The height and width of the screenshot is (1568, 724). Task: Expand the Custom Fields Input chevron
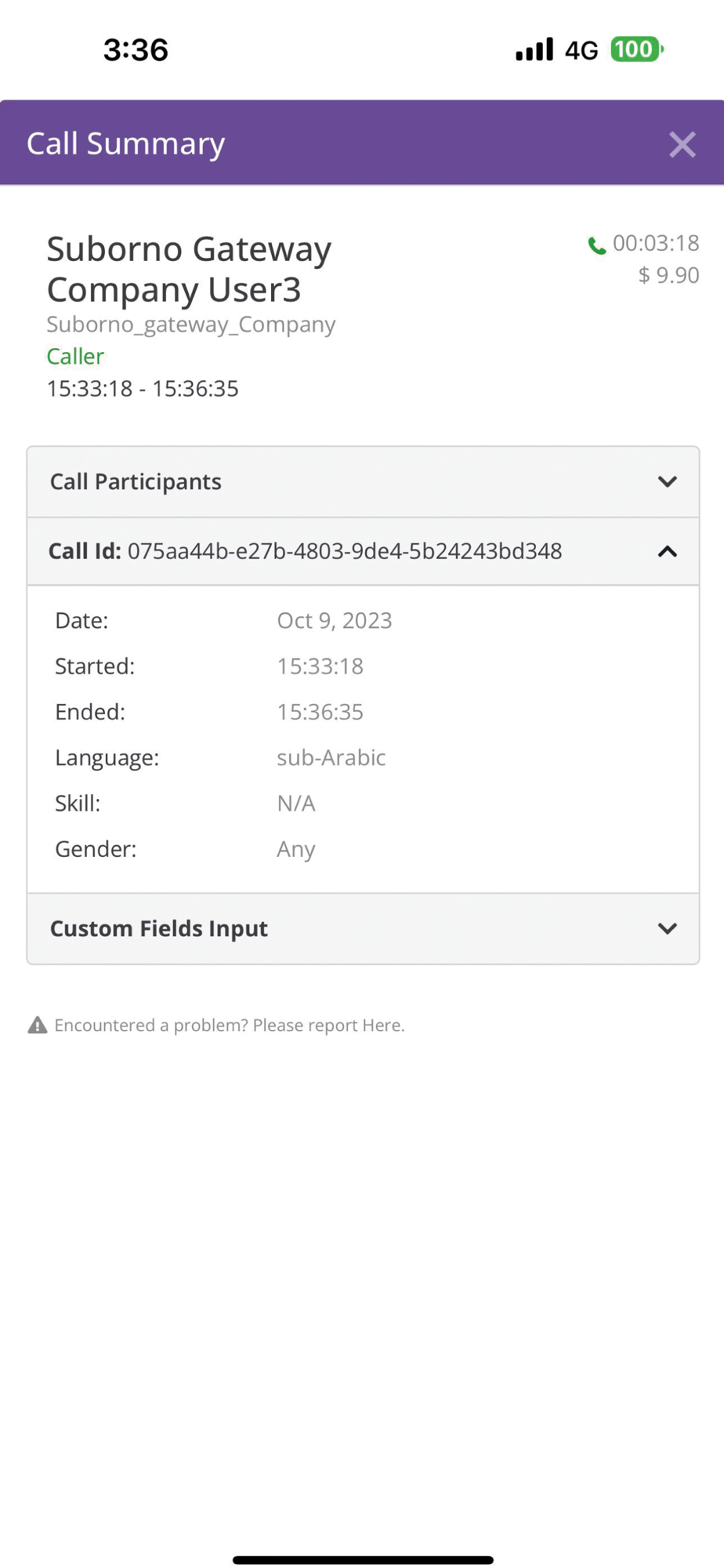point(667,929)
